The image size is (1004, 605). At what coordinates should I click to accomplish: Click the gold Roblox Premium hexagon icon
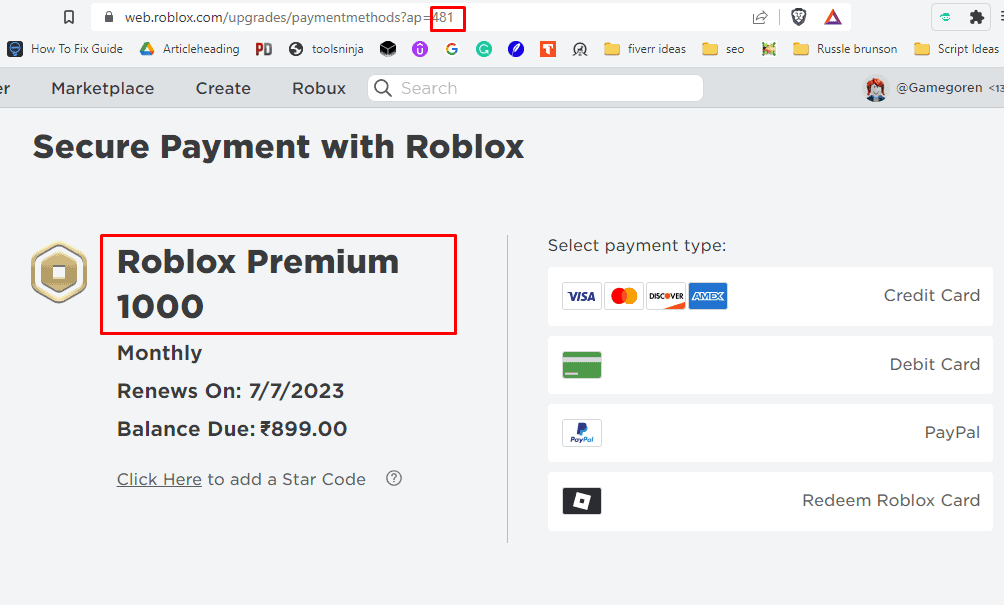[59, 272]
